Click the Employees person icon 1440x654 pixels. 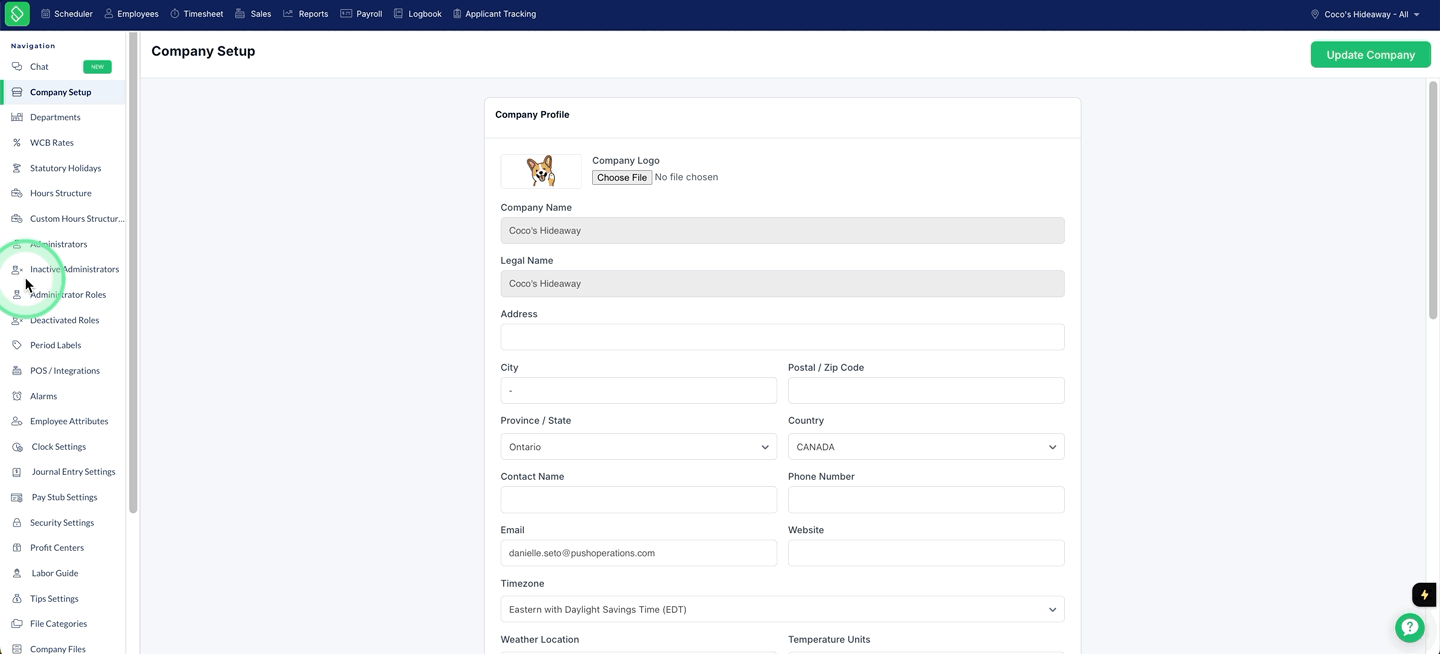pos(109,14)
